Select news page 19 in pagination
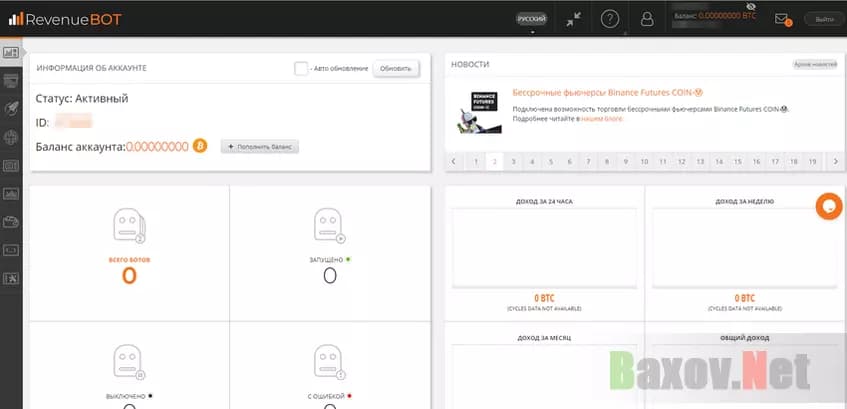Image resolution: width=847 pixels, height=409 pixels. [812, 161]
